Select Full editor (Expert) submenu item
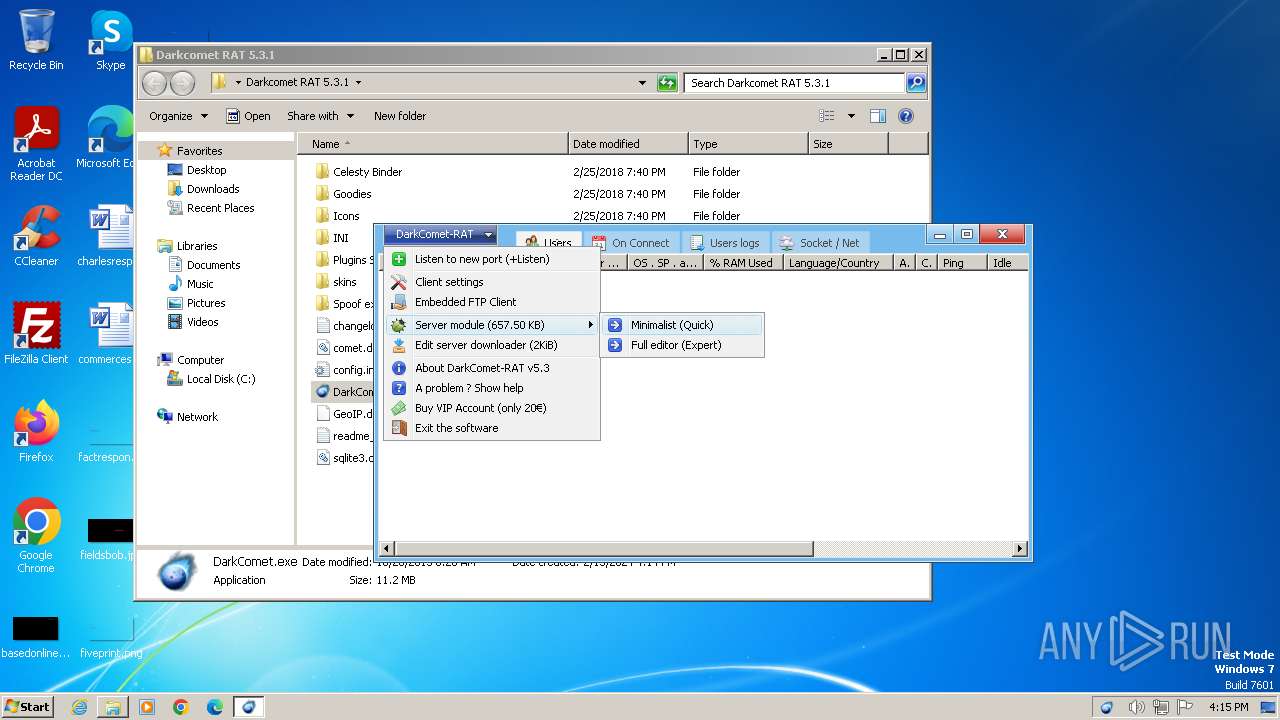Viewport: 1280px width, 720px height. click(682, 345)
